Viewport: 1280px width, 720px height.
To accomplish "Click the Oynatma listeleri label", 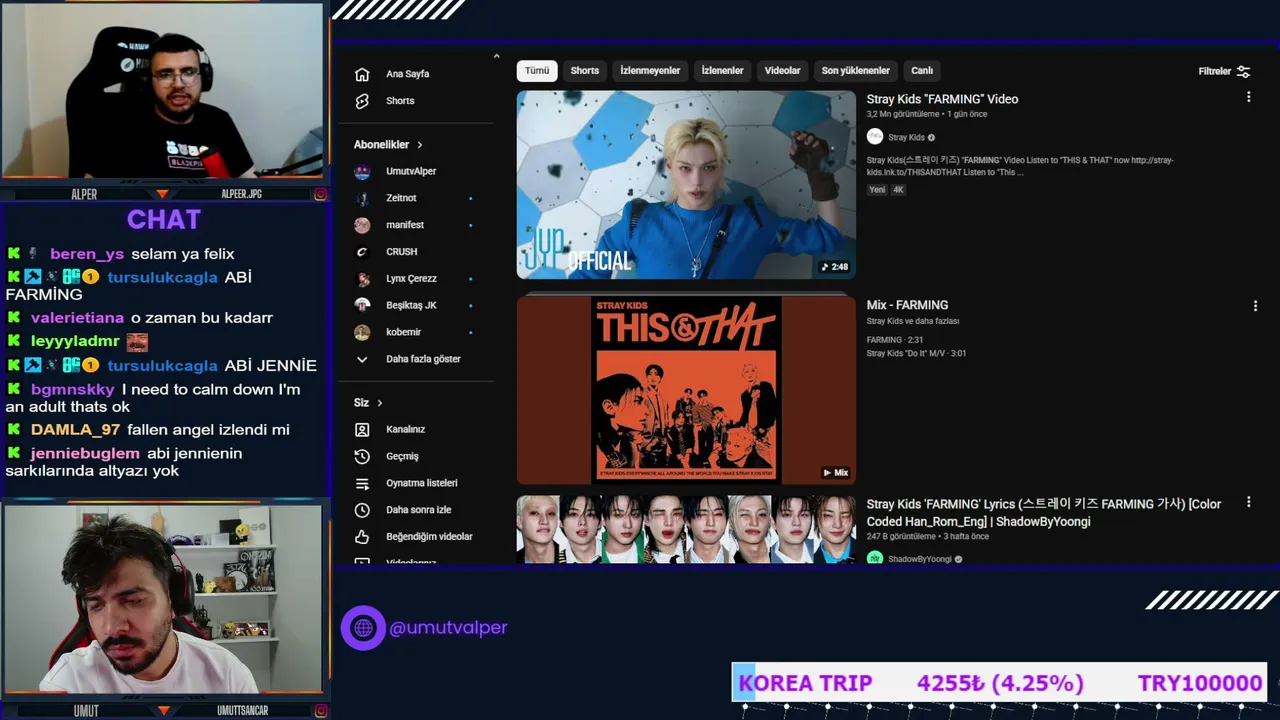I will click(422, 483).
